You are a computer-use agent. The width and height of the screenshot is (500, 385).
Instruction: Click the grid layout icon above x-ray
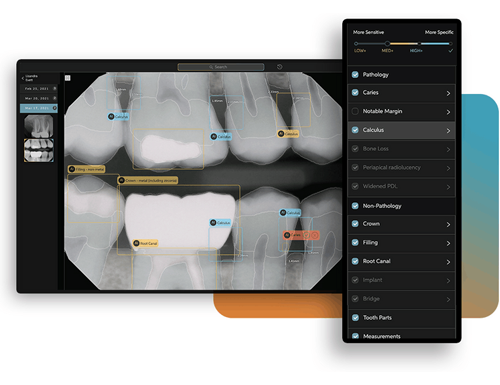click(x=68, y=78)
